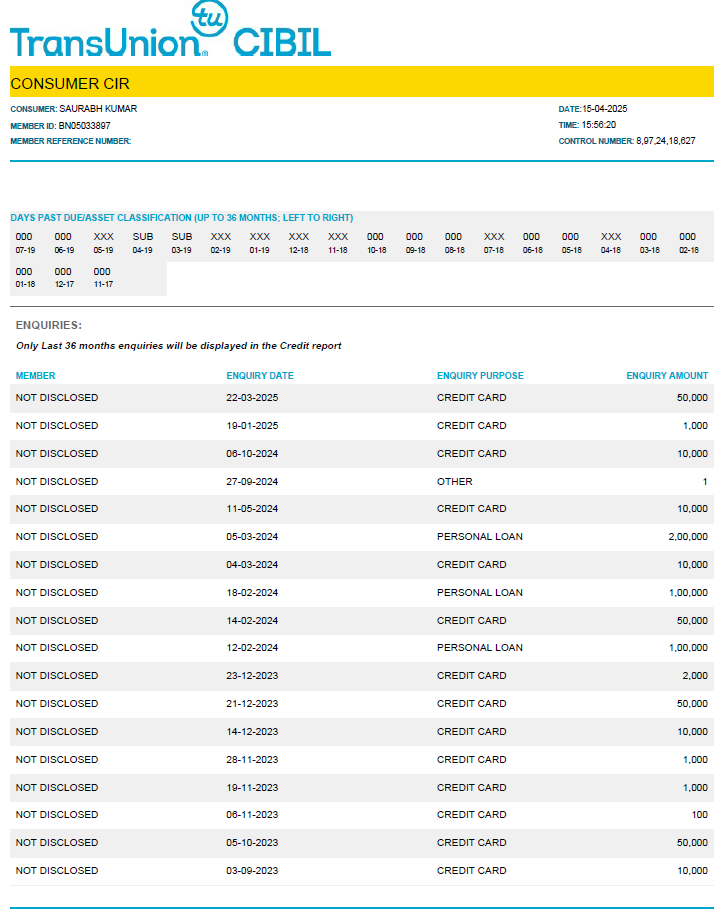
Task: Click the report date 15-04-2025
Action: point(605,109)
